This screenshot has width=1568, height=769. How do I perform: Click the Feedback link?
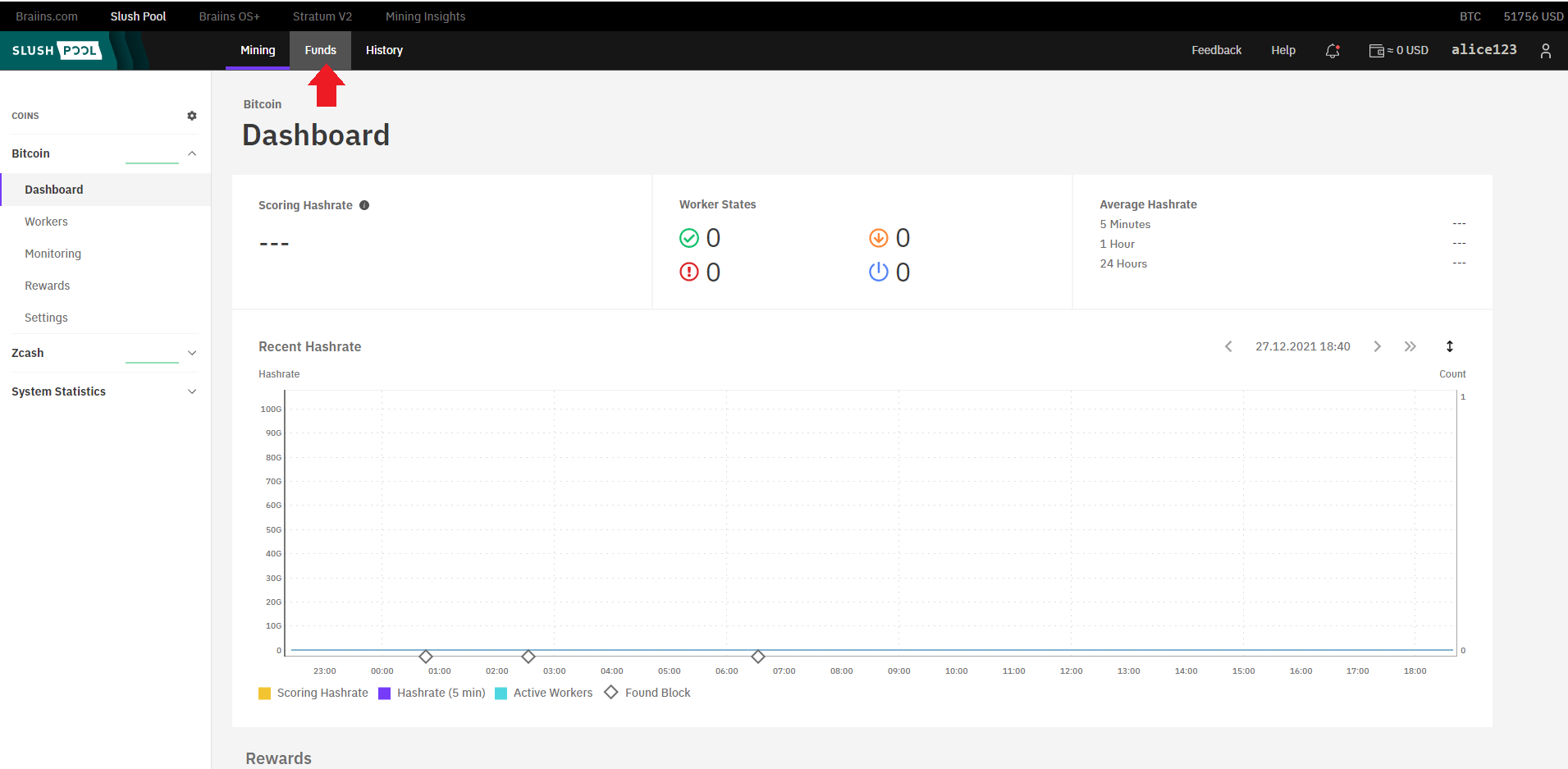(1216, 51)
